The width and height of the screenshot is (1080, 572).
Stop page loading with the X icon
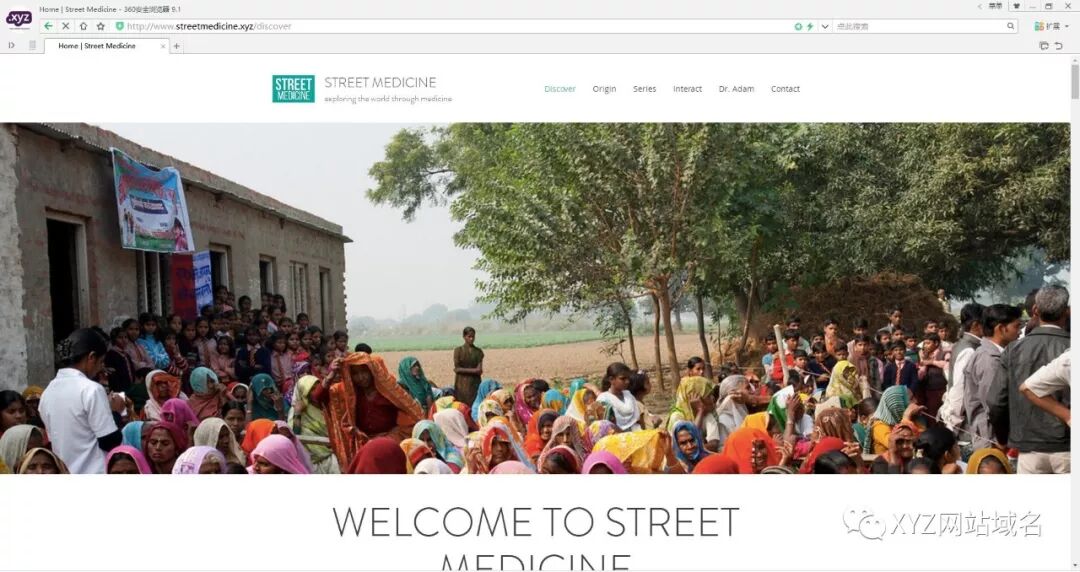[x=65, y=26]
